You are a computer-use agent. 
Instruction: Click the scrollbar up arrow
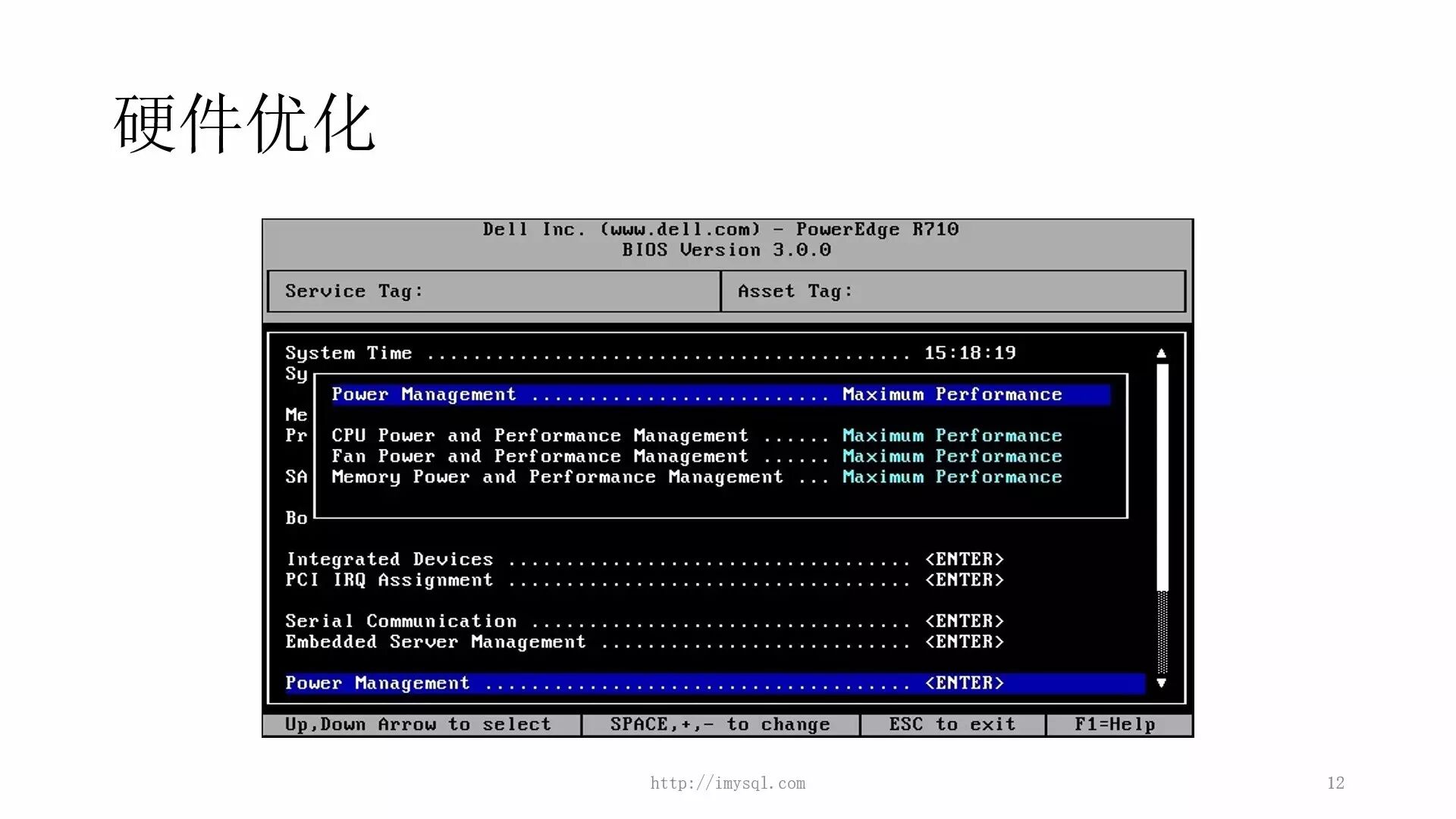1161,353
